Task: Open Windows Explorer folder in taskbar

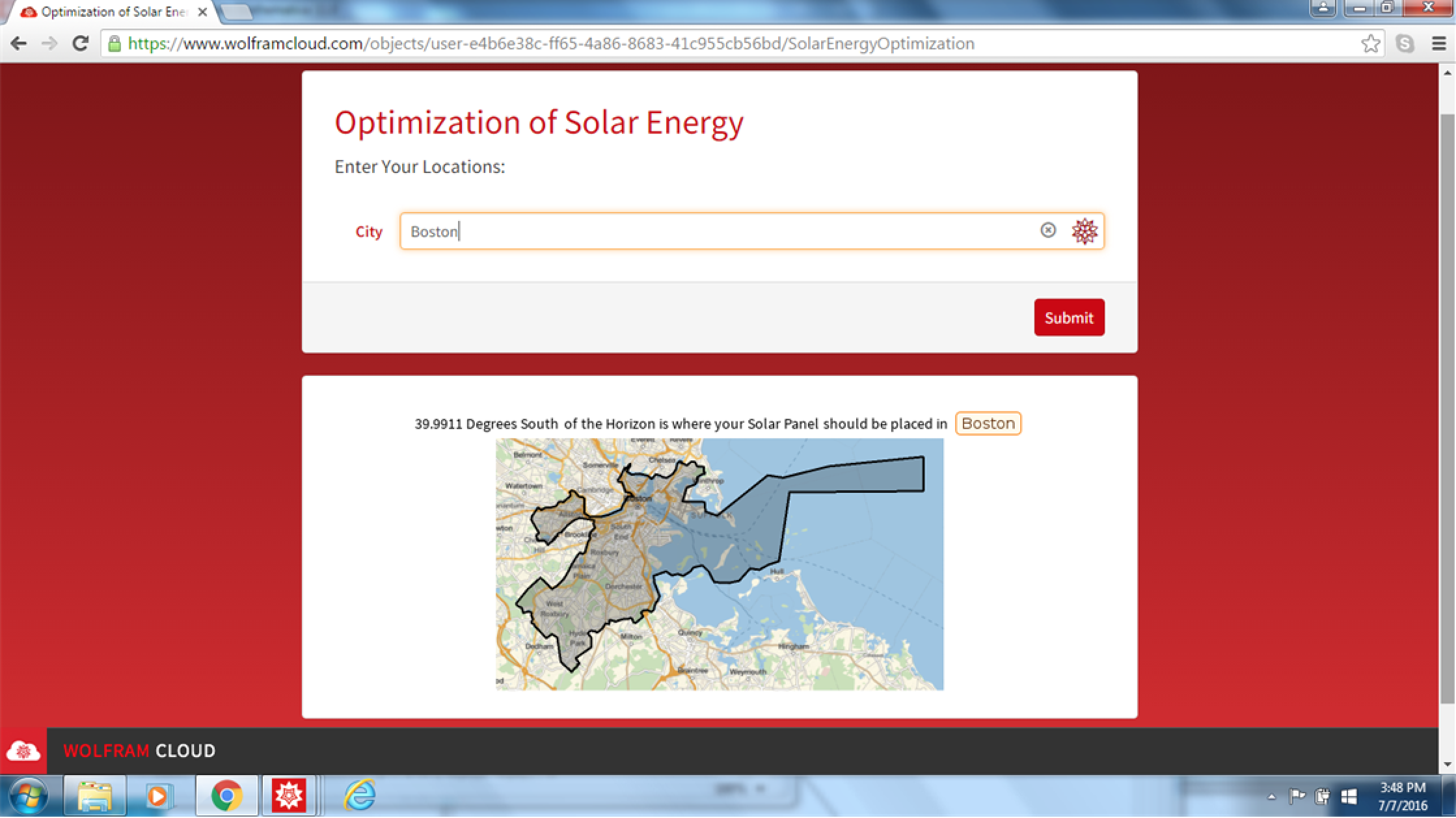Action: (x=95, y=796)
